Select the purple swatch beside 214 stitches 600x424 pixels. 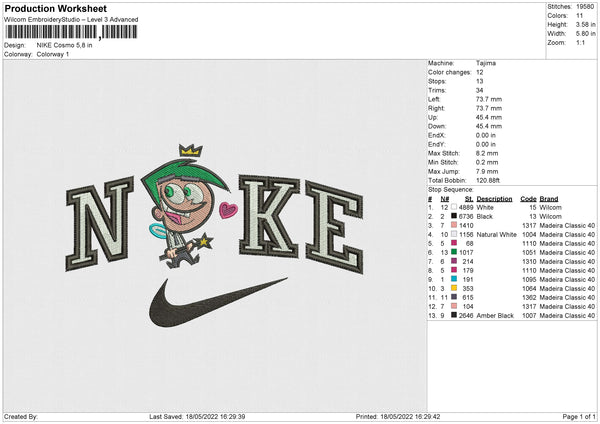pos(454,261)
